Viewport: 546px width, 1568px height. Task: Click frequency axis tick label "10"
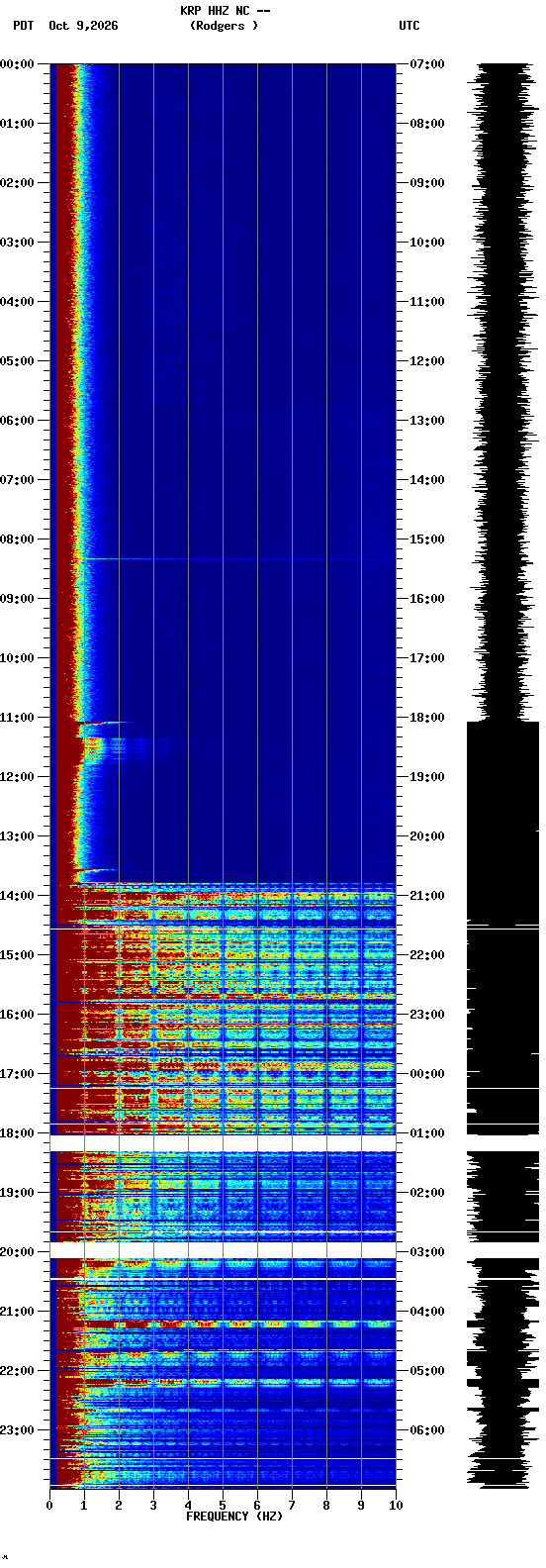tap(396, 1506)
